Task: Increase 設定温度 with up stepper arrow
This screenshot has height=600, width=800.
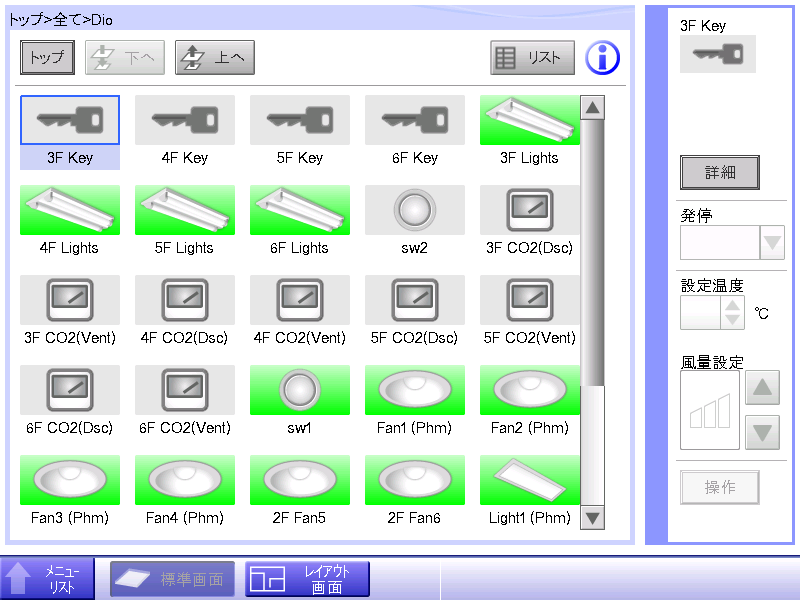Action: point(733,306)
